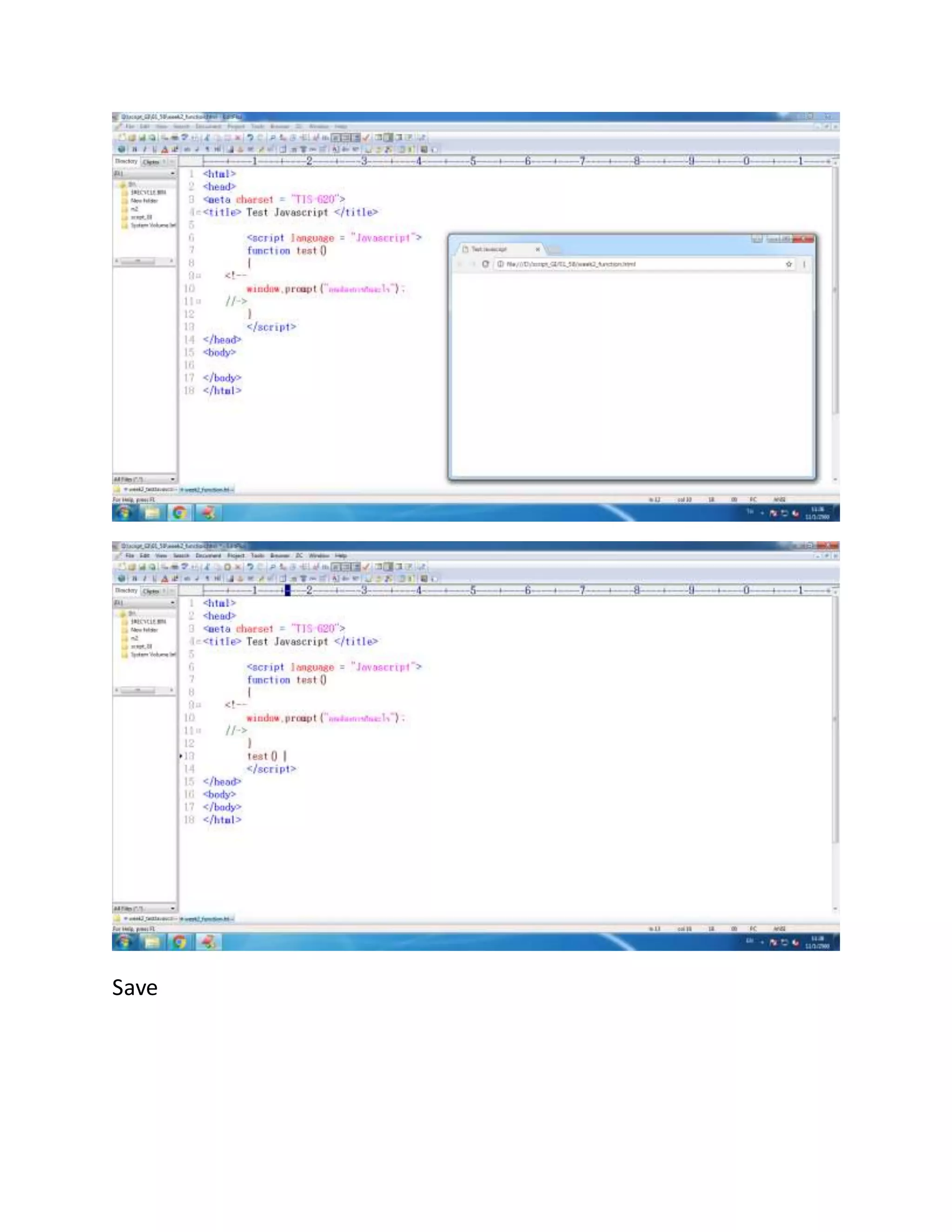Click the Undo icon in the lower EditPlus toolbar
The image size is (952, 1232).
tap(250, 566)
